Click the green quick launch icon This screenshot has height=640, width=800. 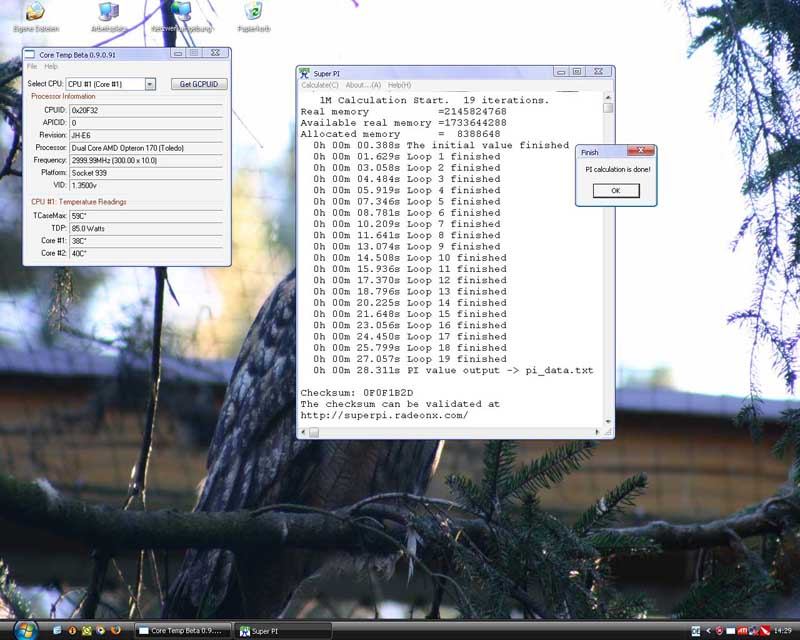click(87, 630)
